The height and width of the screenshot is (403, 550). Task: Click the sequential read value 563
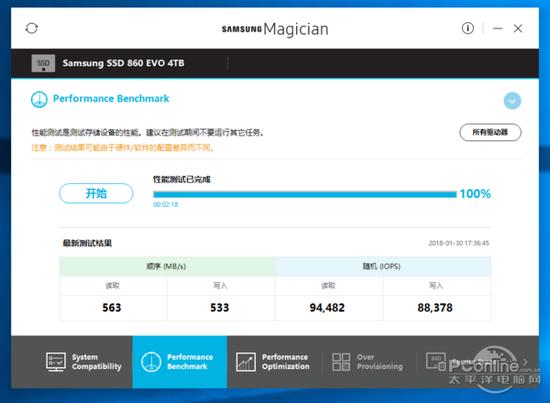[x=112, y=308]
